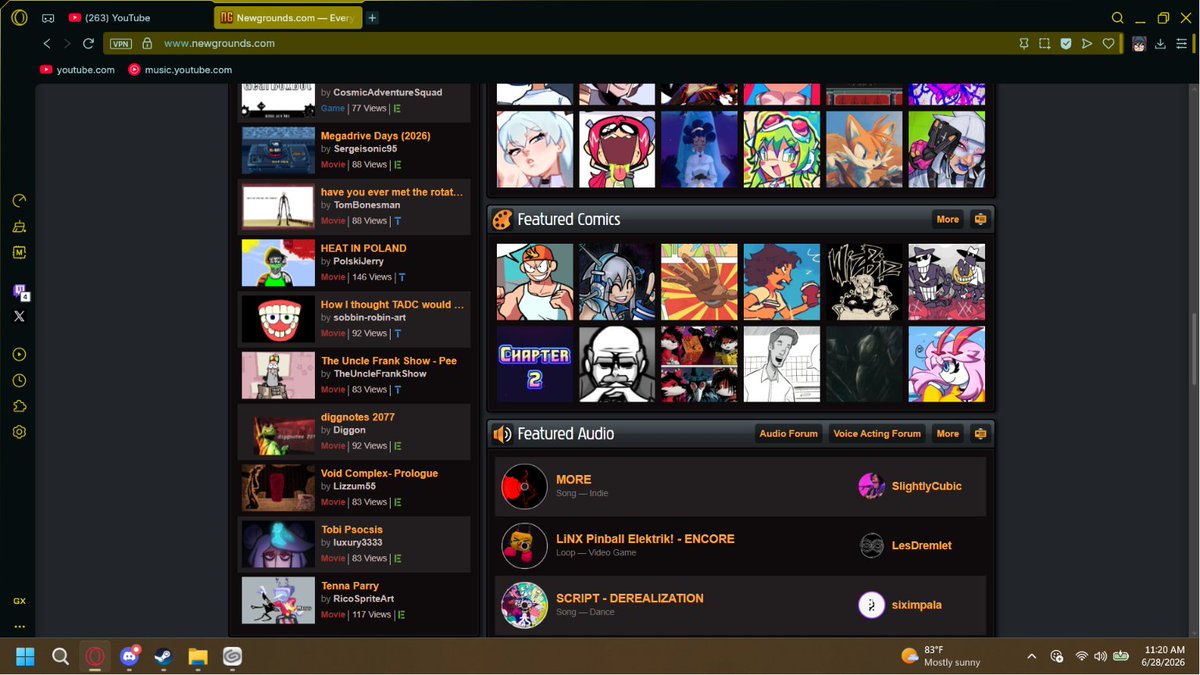Image resolution: width=1200 pixels, height=675 pixels.
Task: Open siximpala artist profile
Action: tap(916, 605)
